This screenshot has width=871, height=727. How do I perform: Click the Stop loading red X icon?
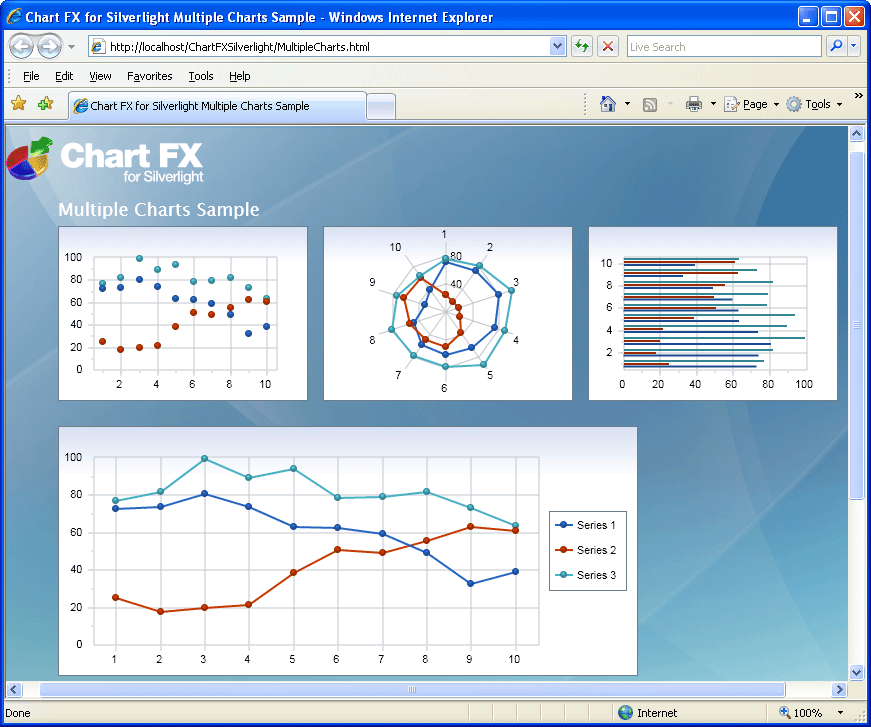click(x=606, y=46)
